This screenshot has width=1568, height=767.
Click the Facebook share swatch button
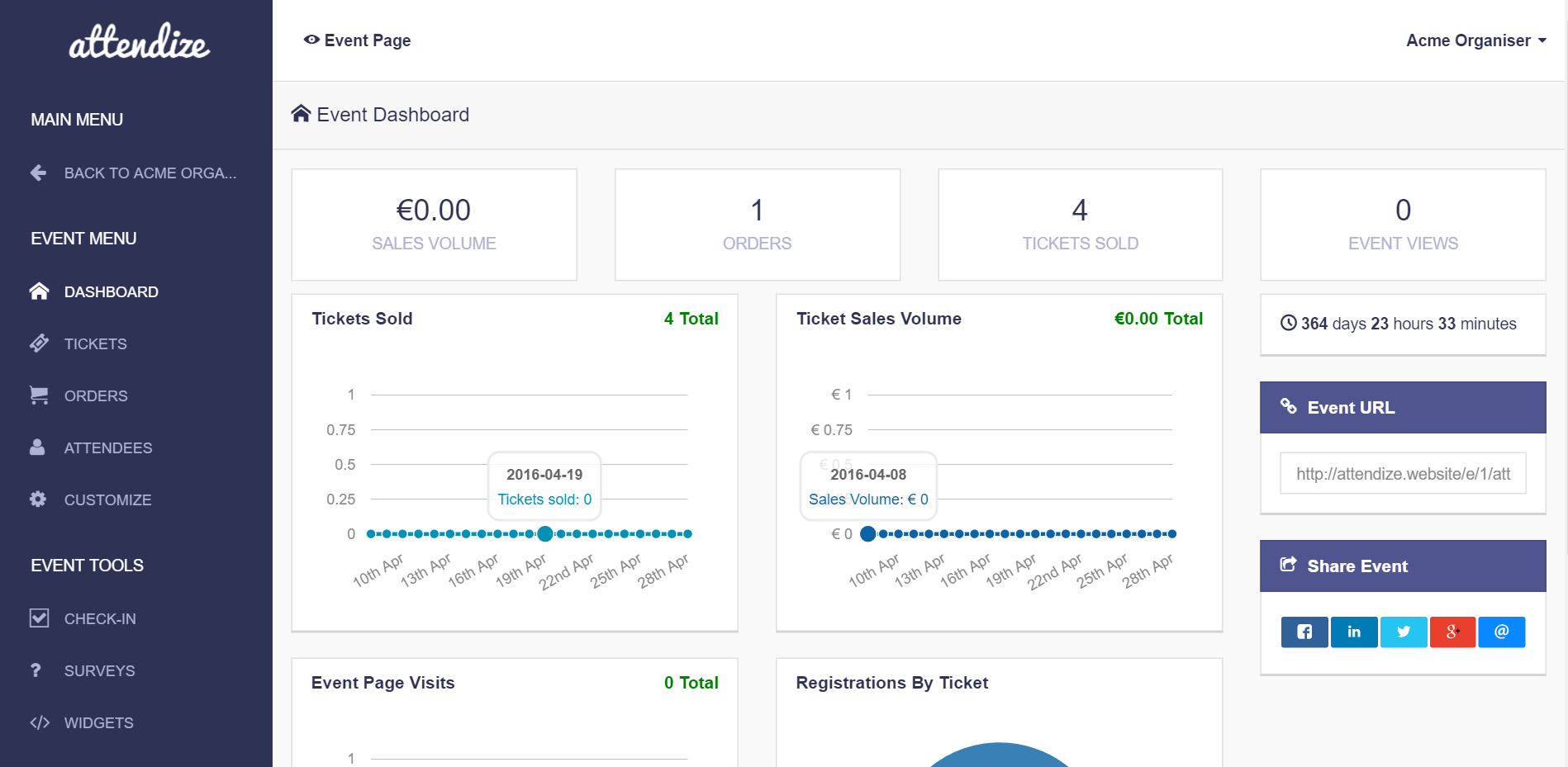[1304, 632]
